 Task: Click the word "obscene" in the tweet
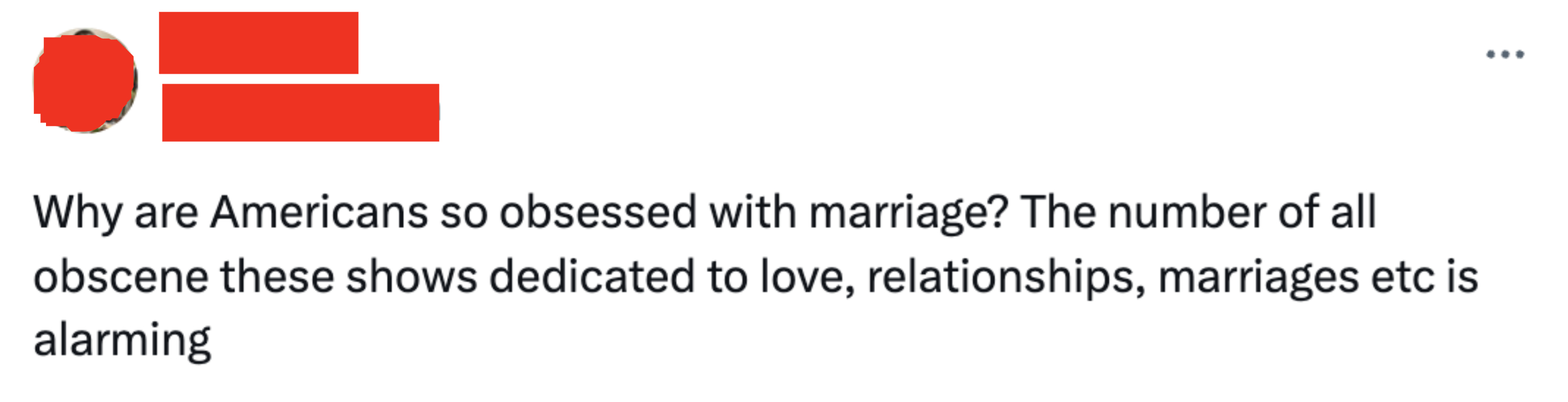[121, 277]
